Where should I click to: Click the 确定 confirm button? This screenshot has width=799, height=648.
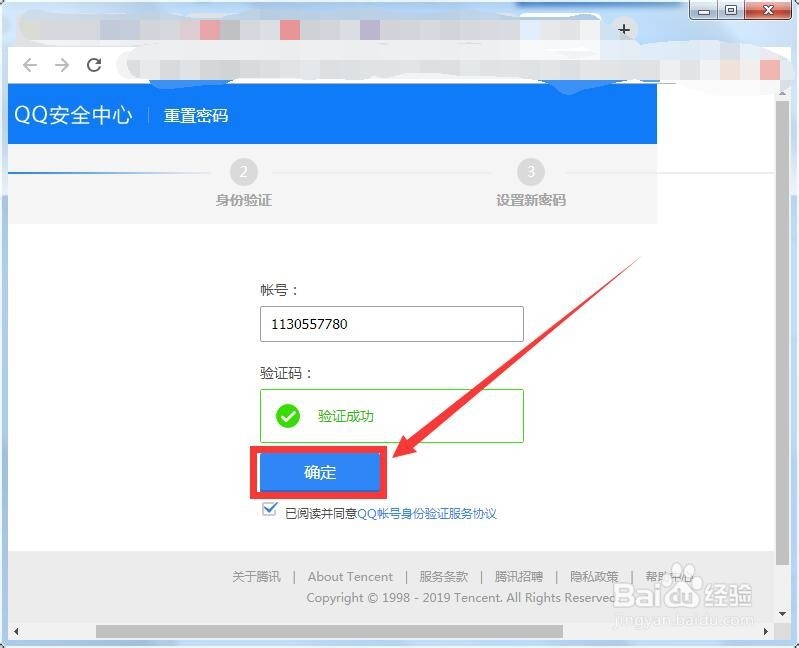point(319,472)
